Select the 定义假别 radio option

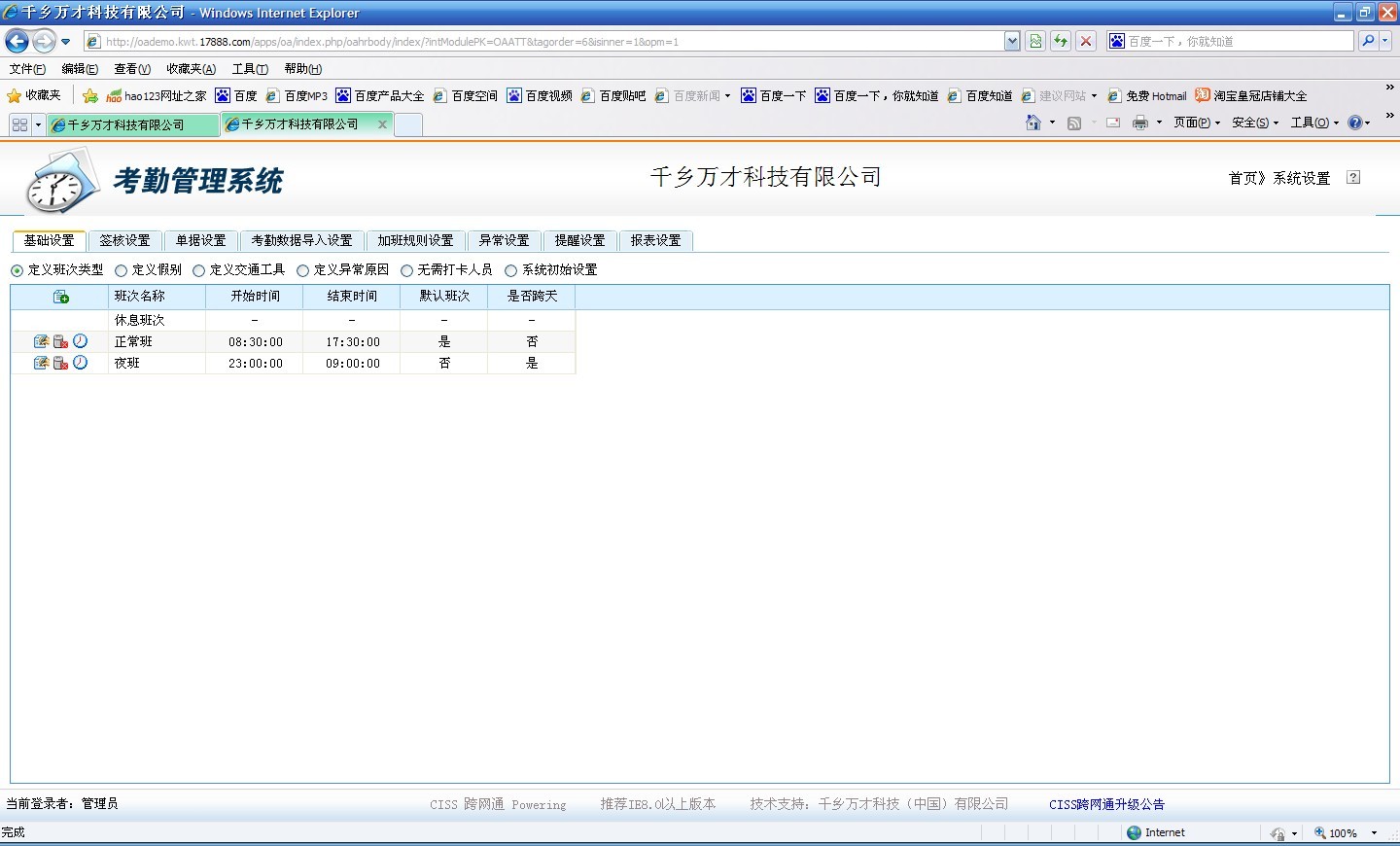coord(122,270)
